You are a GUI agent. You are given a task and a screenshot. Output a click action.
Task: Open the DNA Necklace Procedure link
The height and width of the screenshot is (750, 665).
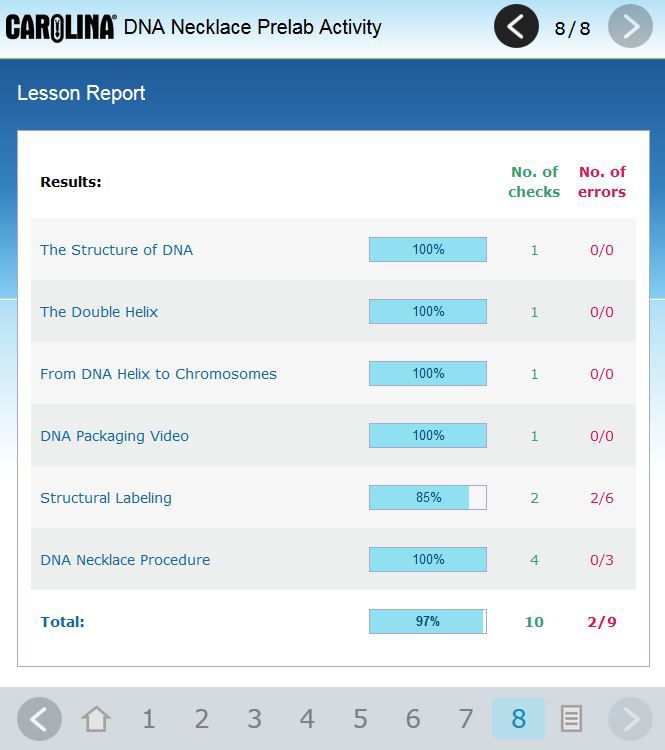(x=125, y=560)
